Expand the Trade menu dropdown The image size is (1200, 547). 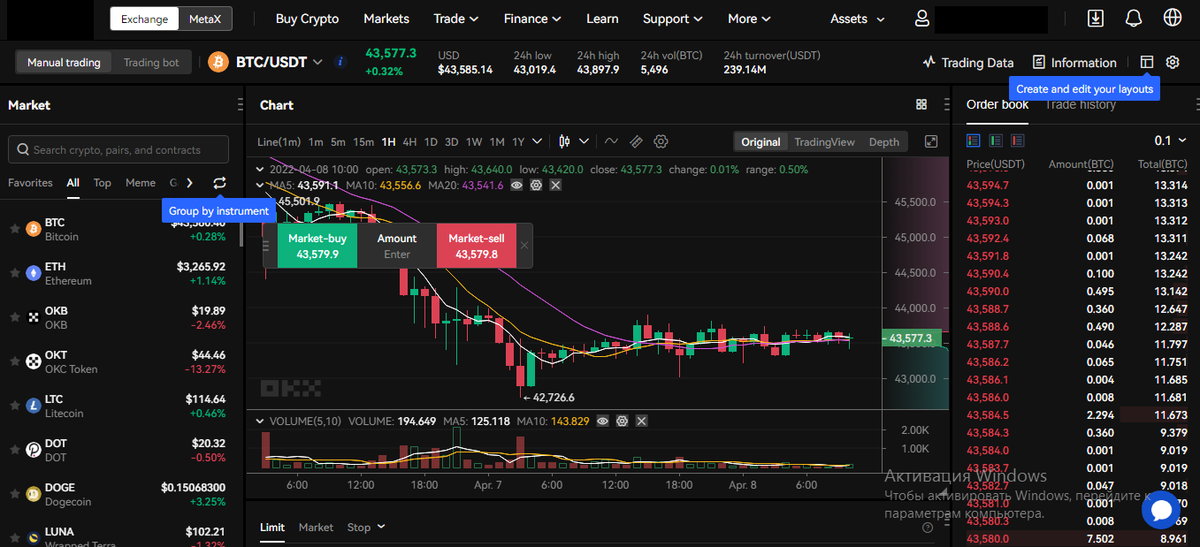456,19
